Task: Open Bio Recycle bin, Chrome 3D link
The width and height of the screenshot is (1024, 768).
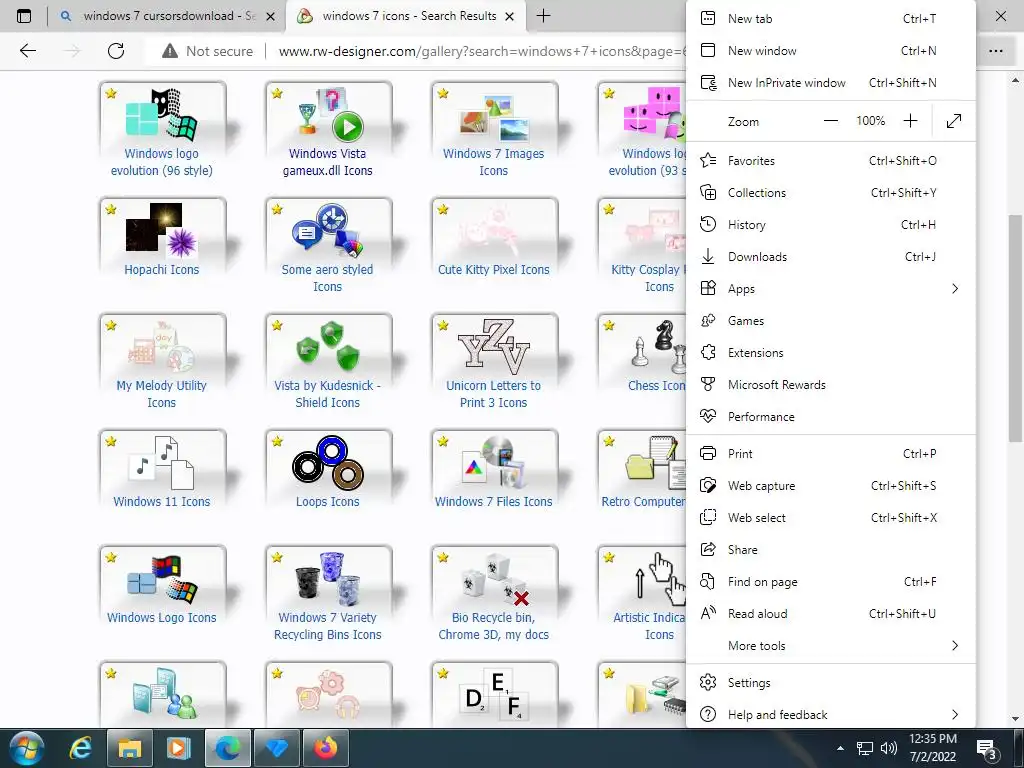Action: click(493, 626)
